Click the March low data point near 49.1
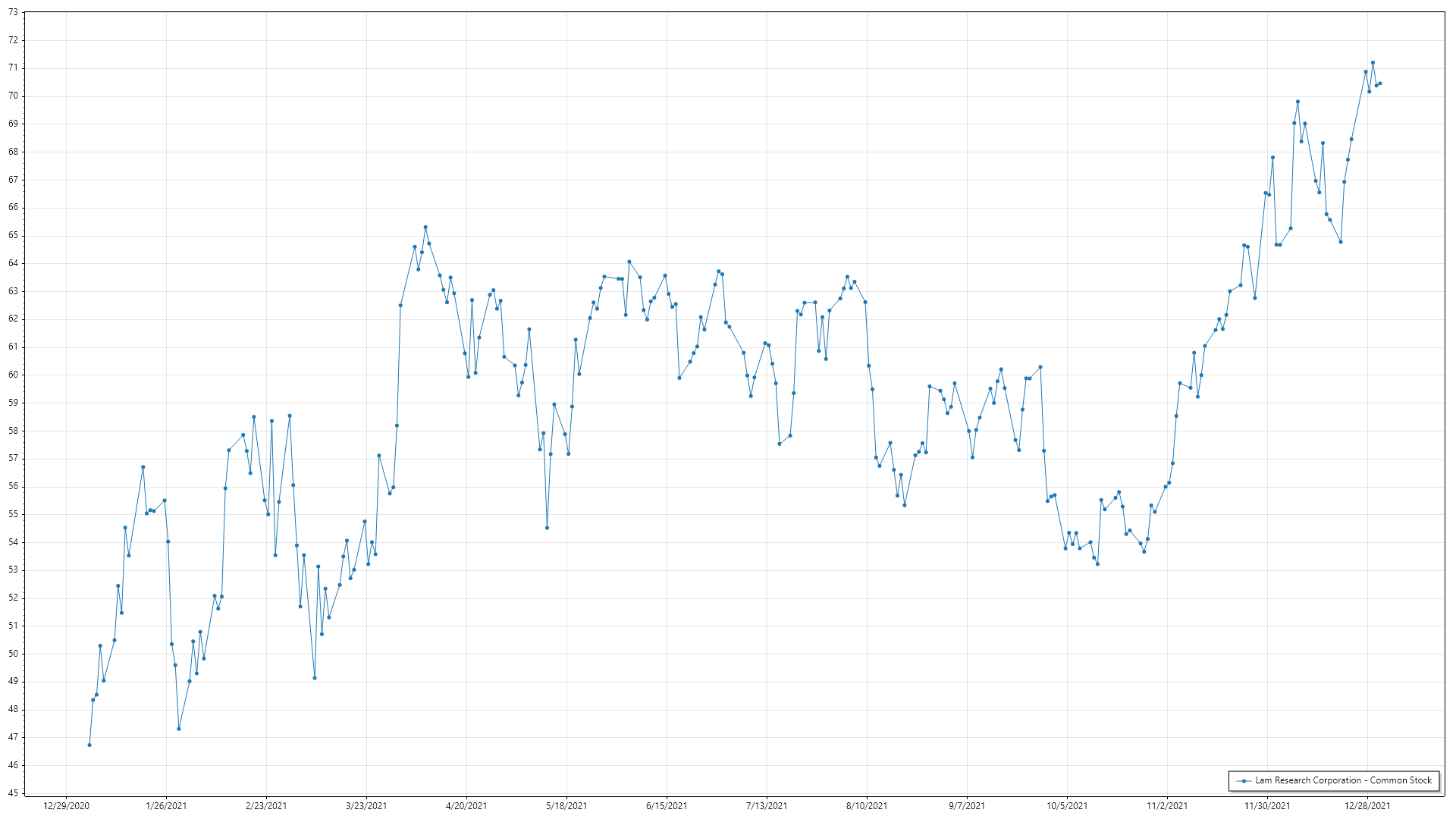The image size is (1456, 819). pyautogui.click(x=315, y=678)
